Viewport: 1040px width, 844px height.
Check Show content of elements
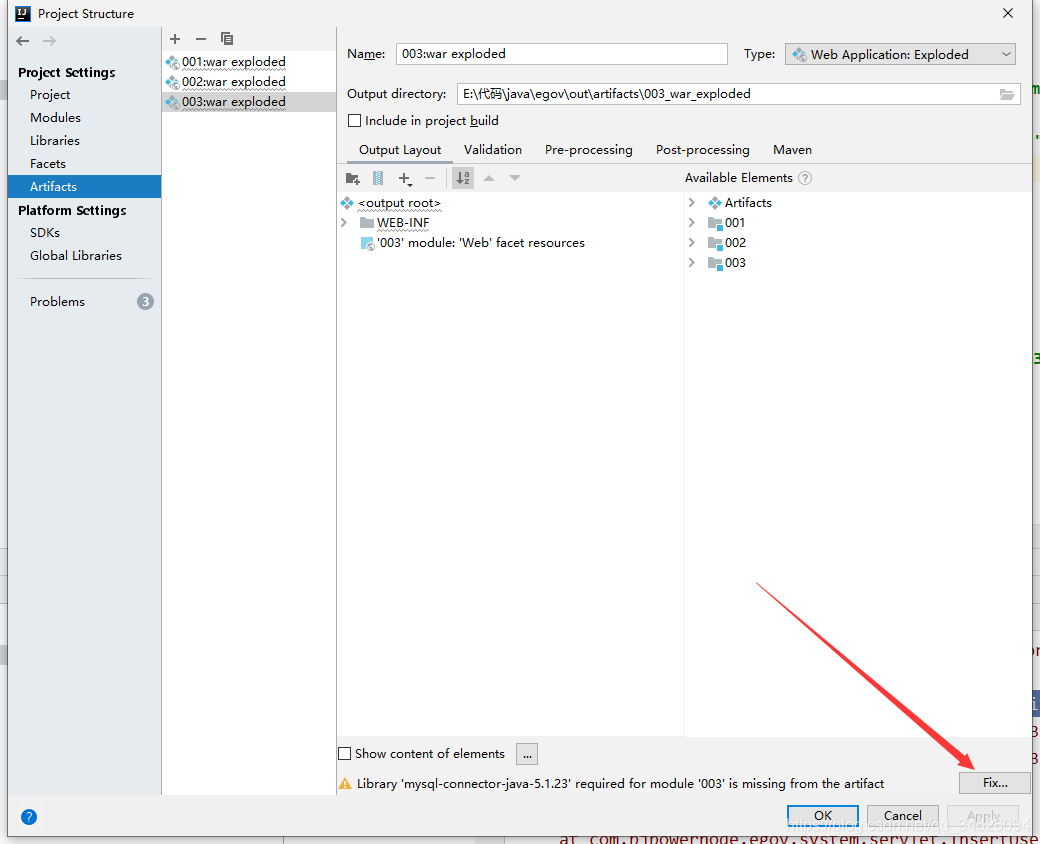345,753
